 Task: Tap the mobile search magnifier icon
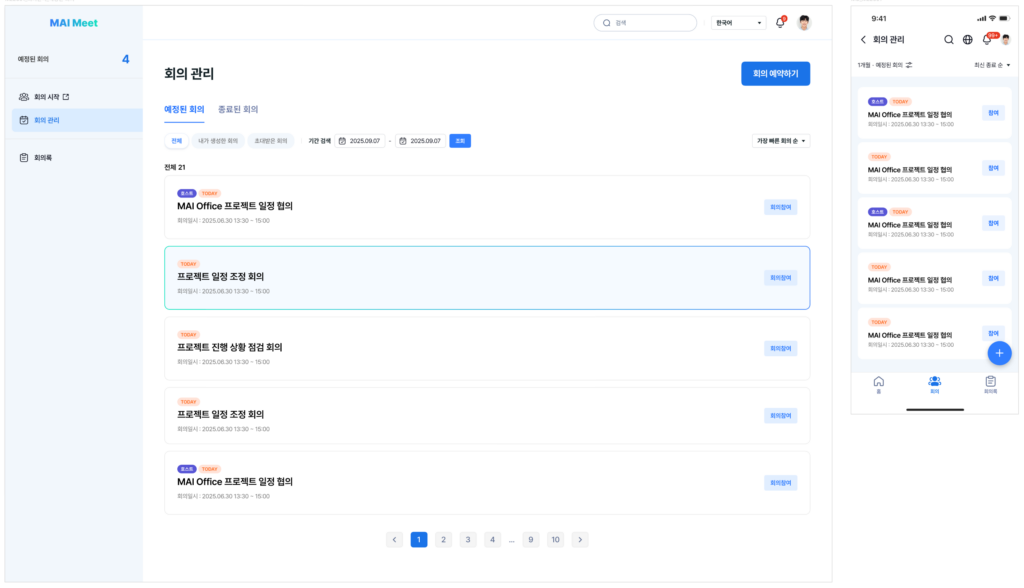coord(948,40)
